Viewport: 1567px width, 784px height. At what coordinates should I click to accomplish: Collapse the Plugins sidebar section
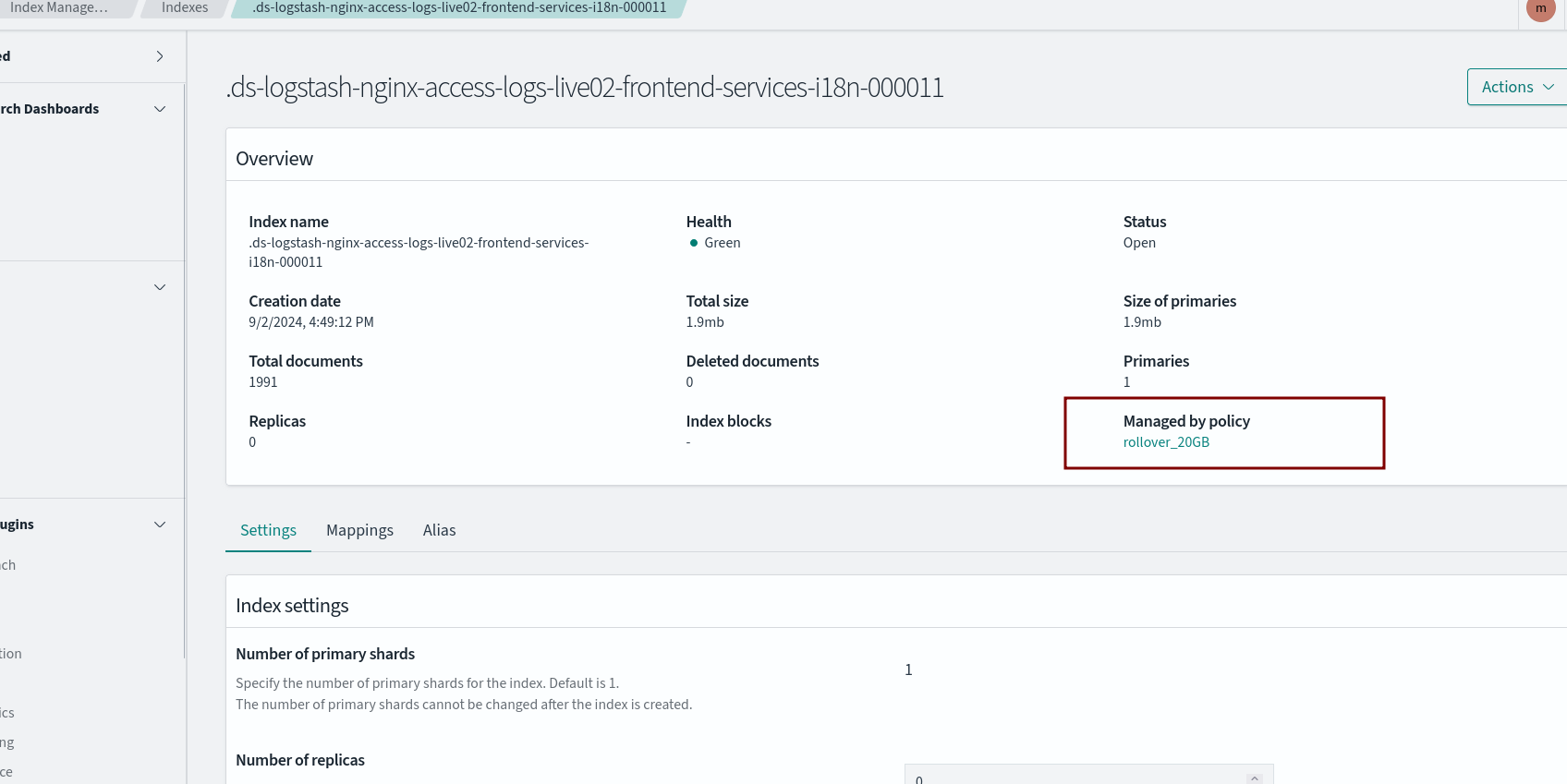tap(160, 525)
